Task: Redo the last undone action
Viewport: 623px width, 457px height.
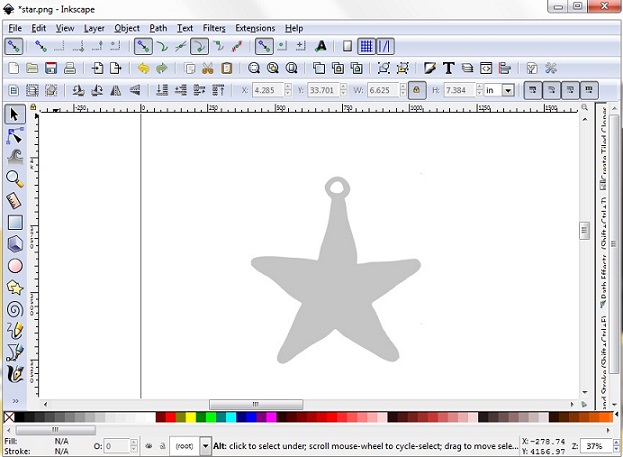Action: (162, 68)
